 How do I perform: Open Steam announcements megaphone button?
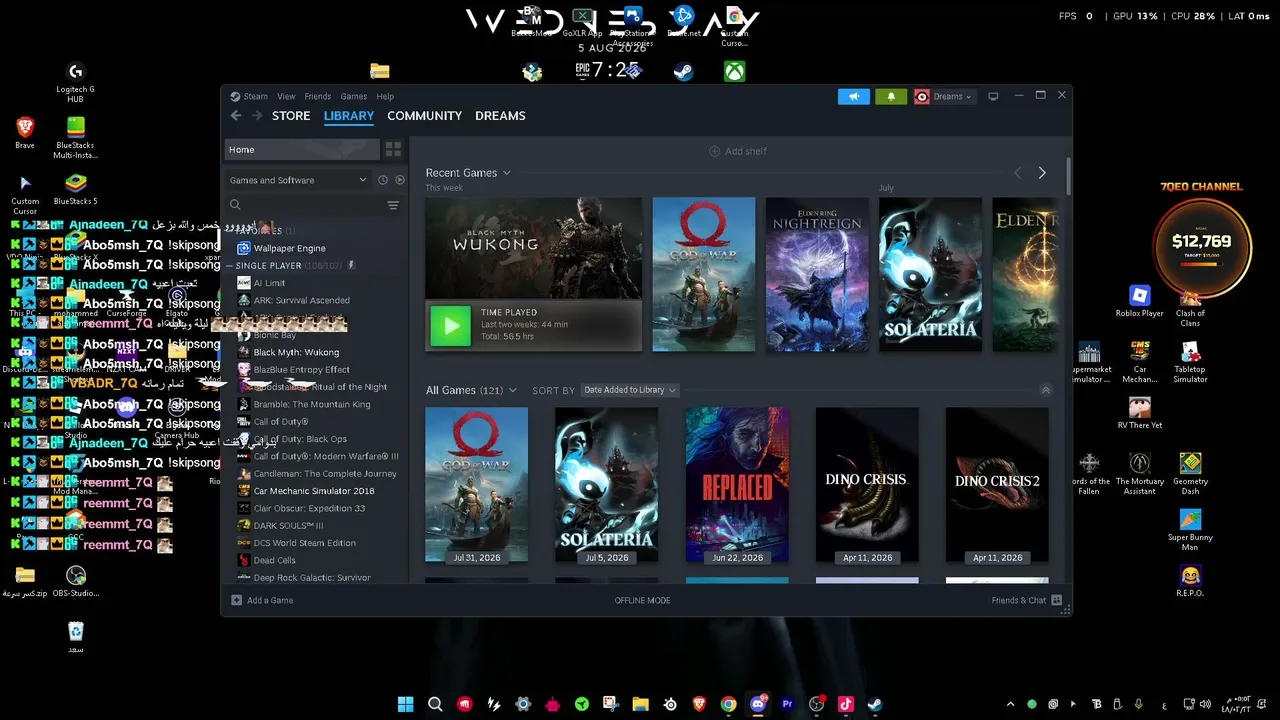[854, 96]
